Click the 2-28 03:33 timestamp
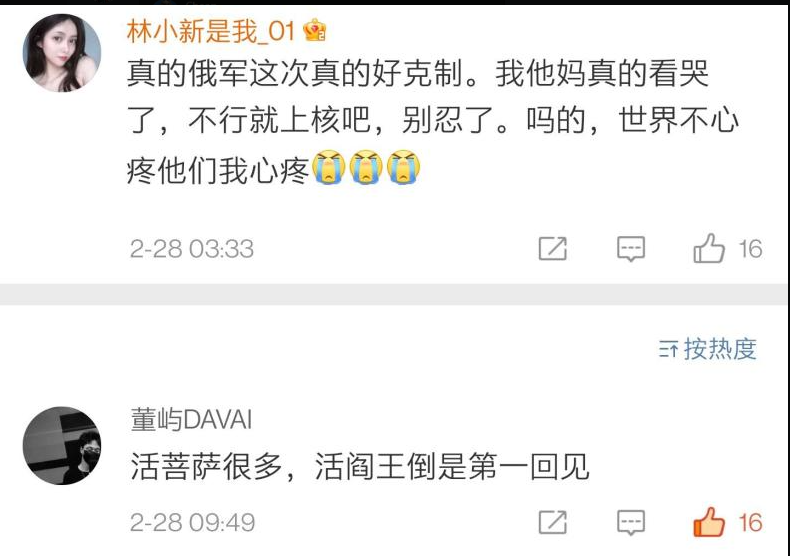The image size is (790, 556). (x=191, y=249)
